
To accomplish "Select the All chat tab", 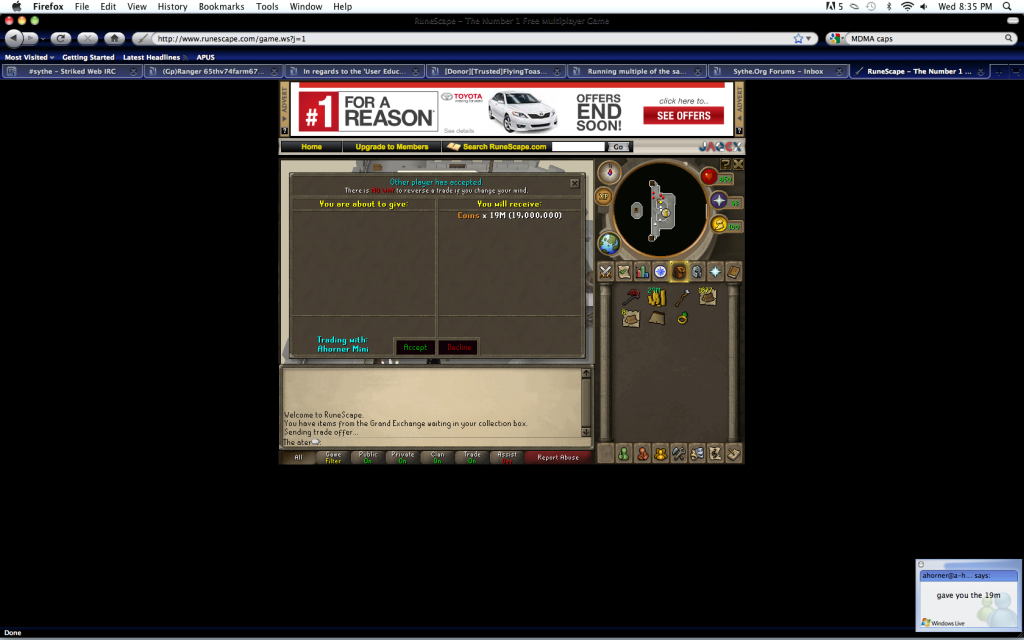I will [298, 458].
